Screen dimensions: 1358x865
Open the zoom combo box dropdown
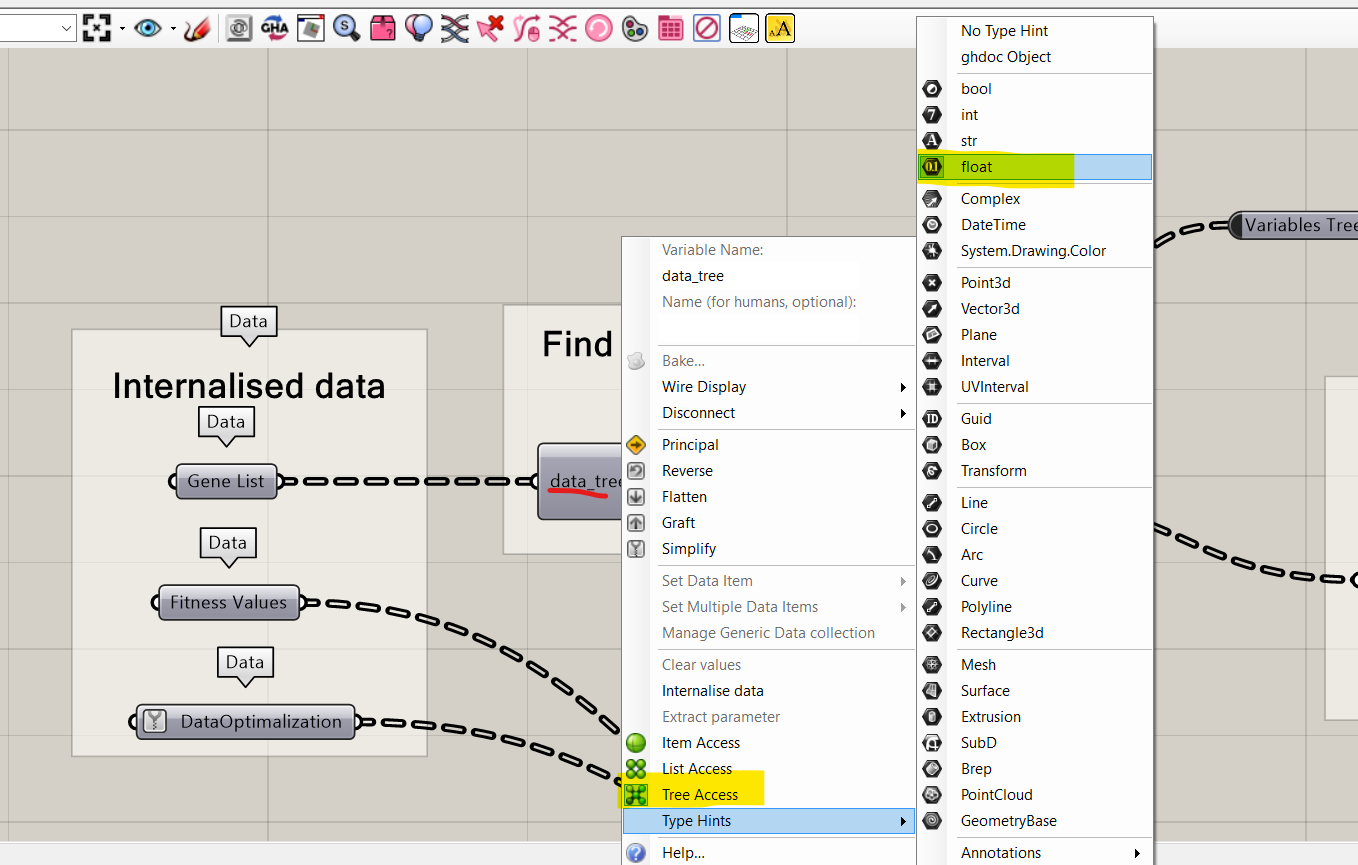pos(67,29)
